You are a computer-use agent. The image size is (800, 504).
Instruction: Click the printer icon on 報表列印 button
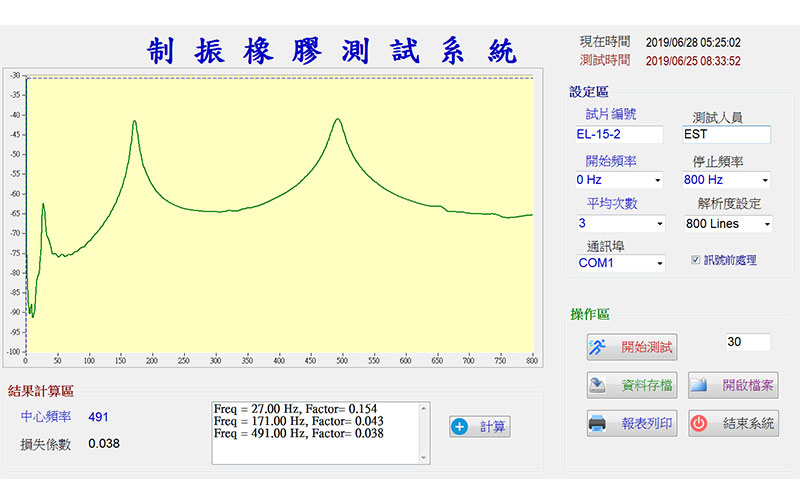(597, 423)
